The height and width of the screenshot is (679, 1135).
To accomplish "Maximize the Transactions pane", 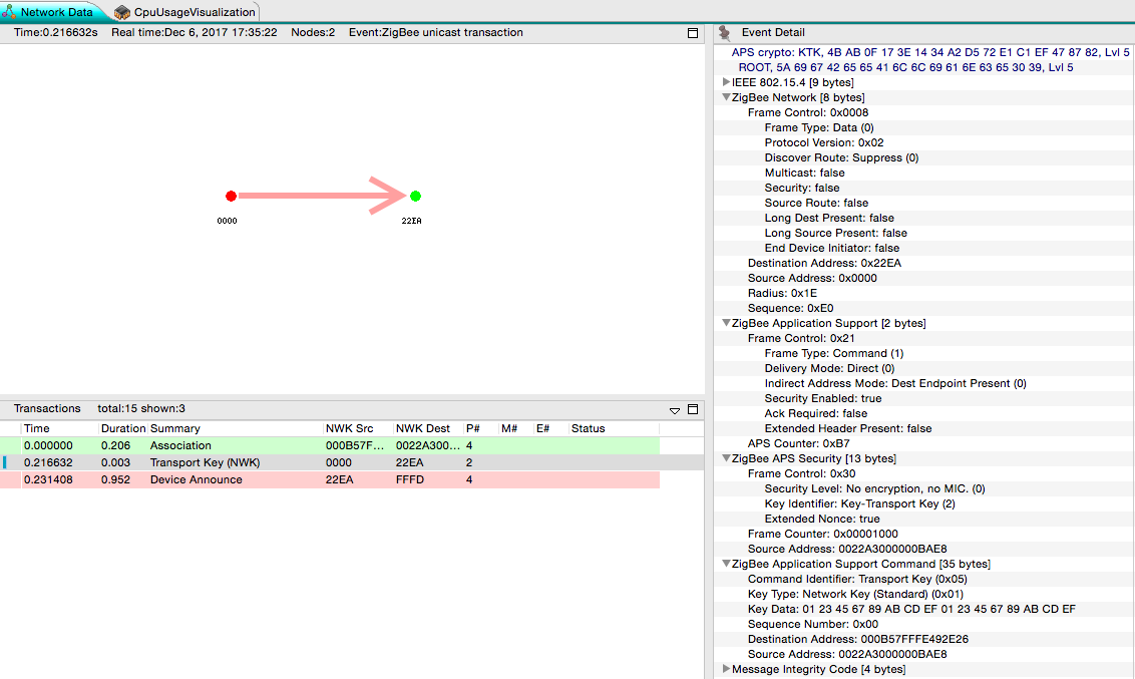I will pyautogui.click(x=693, y=409).
